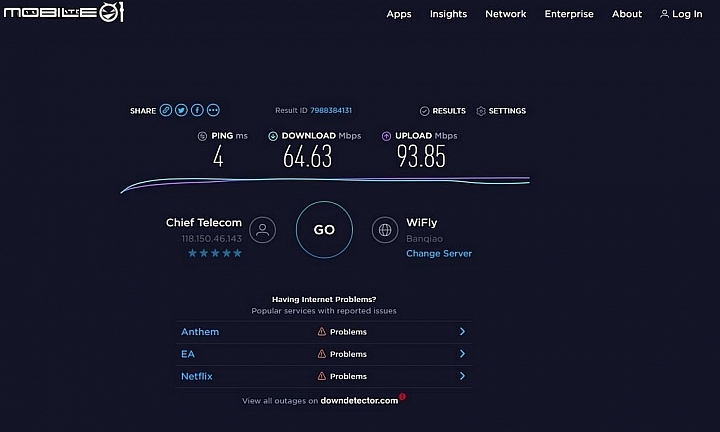Image resolution: width=720 pixels, height=432 pixels.
Task: Share result on Facebook
Action: [197, 110]
